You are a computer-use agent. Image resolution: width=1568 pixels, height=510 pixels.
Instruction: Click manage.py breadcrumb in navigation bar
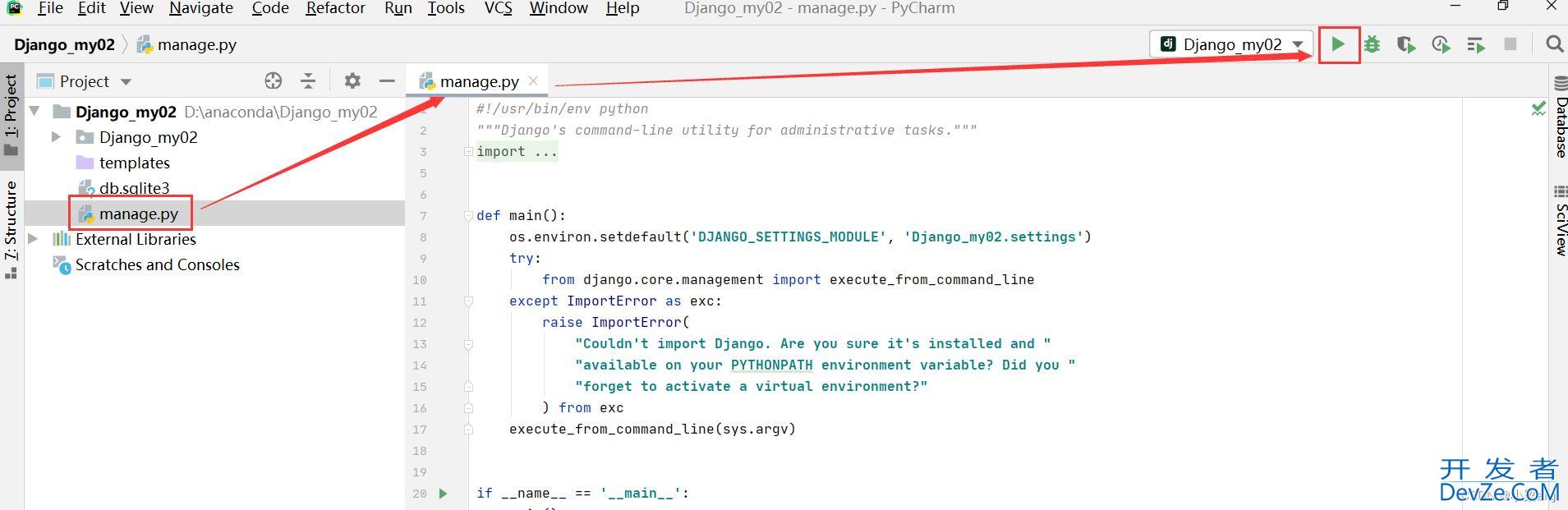pyautogui.click(x=187, y=44)
